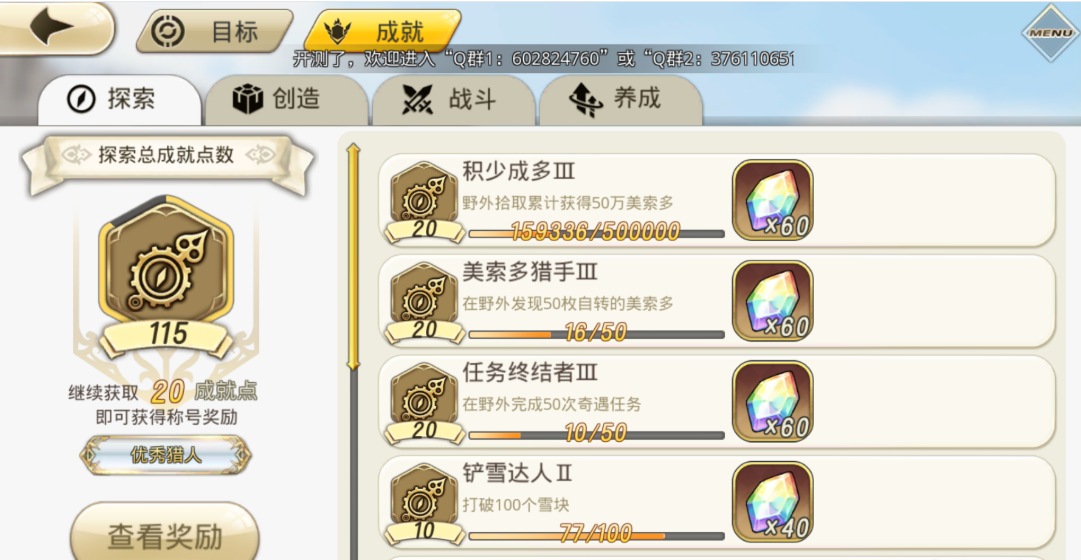Select the large exploration badge showing 115

165,276
